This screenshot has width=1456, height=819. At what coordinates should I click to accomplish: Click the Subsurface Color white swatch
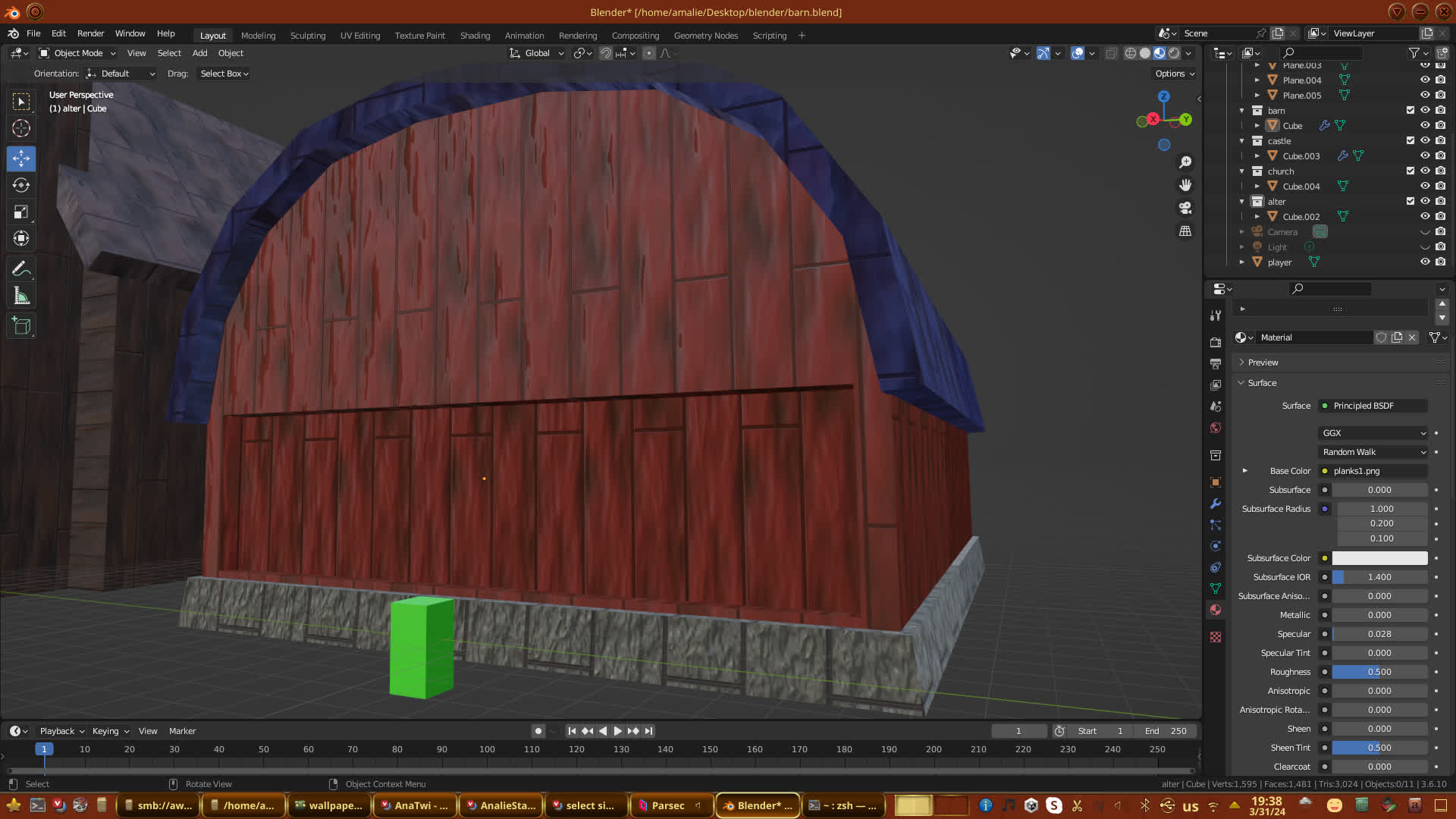click(1379, 558)
